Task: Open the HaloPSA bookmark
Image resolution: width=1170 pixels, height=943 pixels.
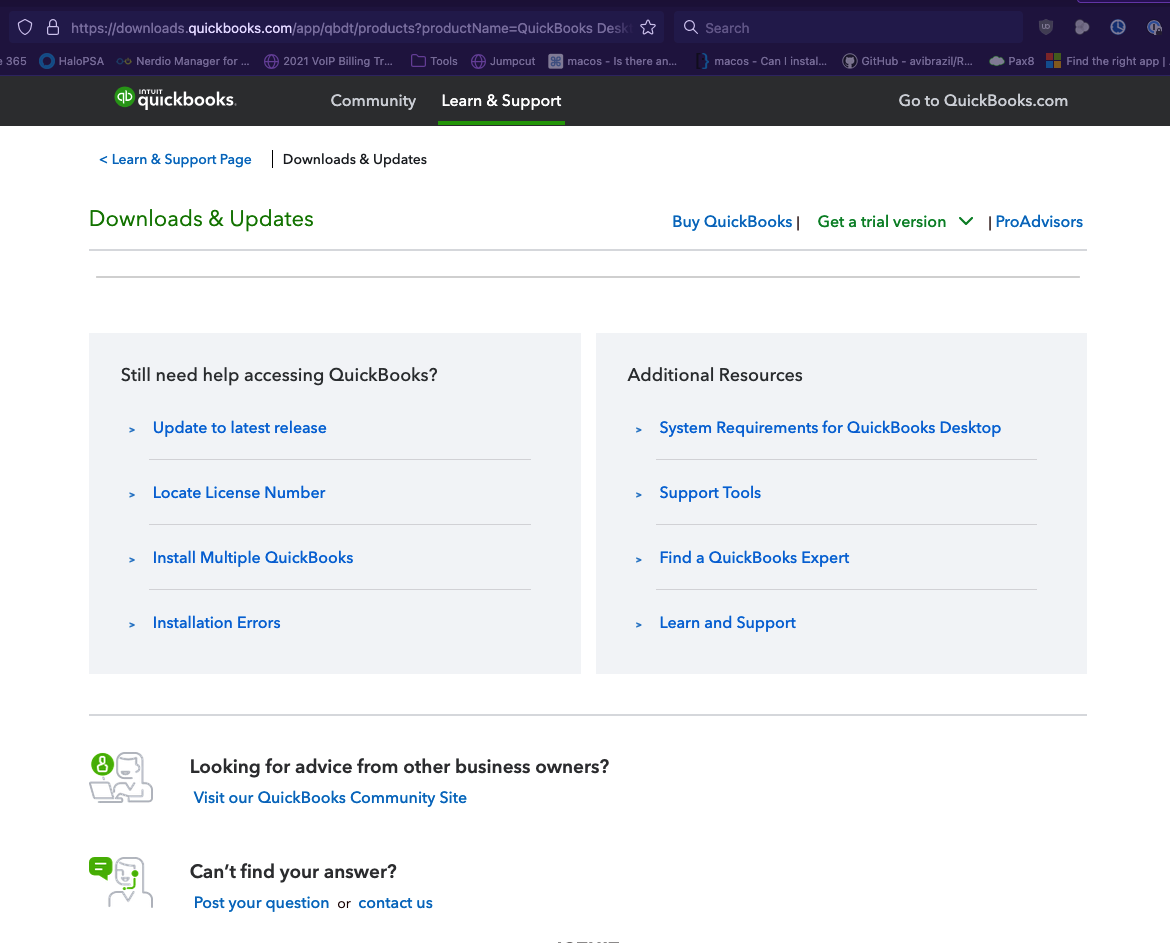Action: (x=72, y=61)
